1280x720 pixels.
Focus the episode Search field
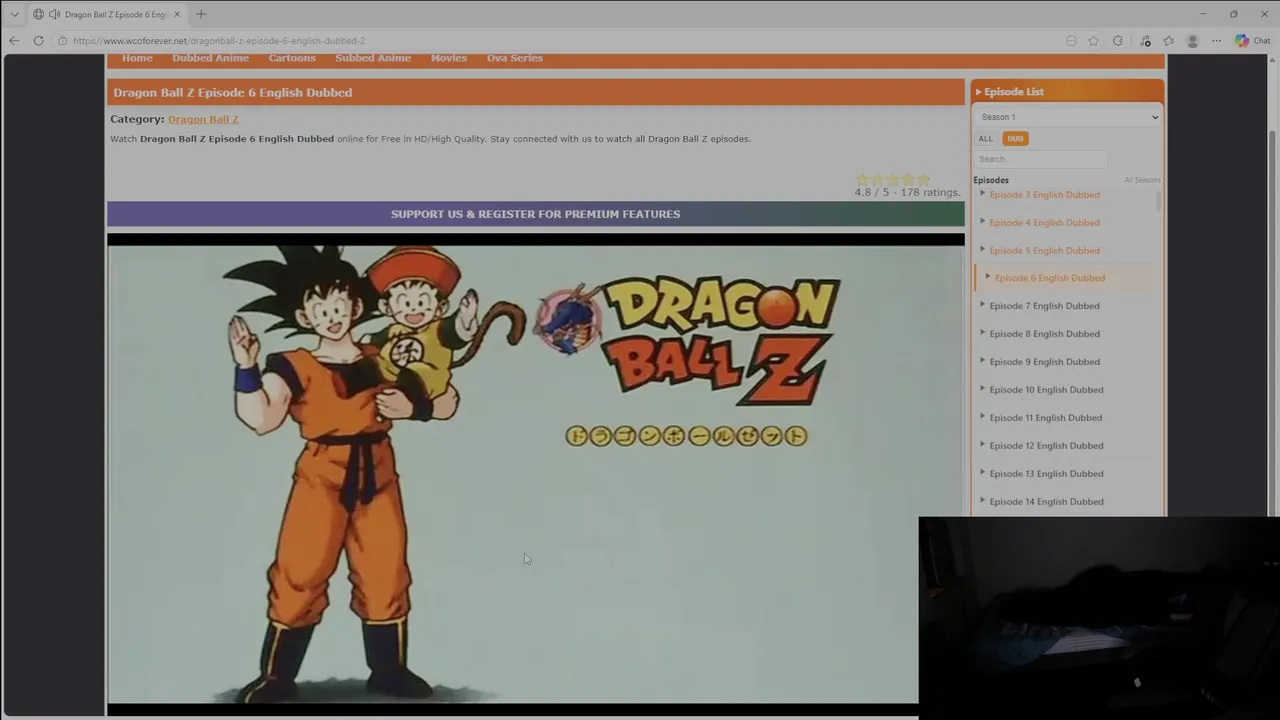1041,159
